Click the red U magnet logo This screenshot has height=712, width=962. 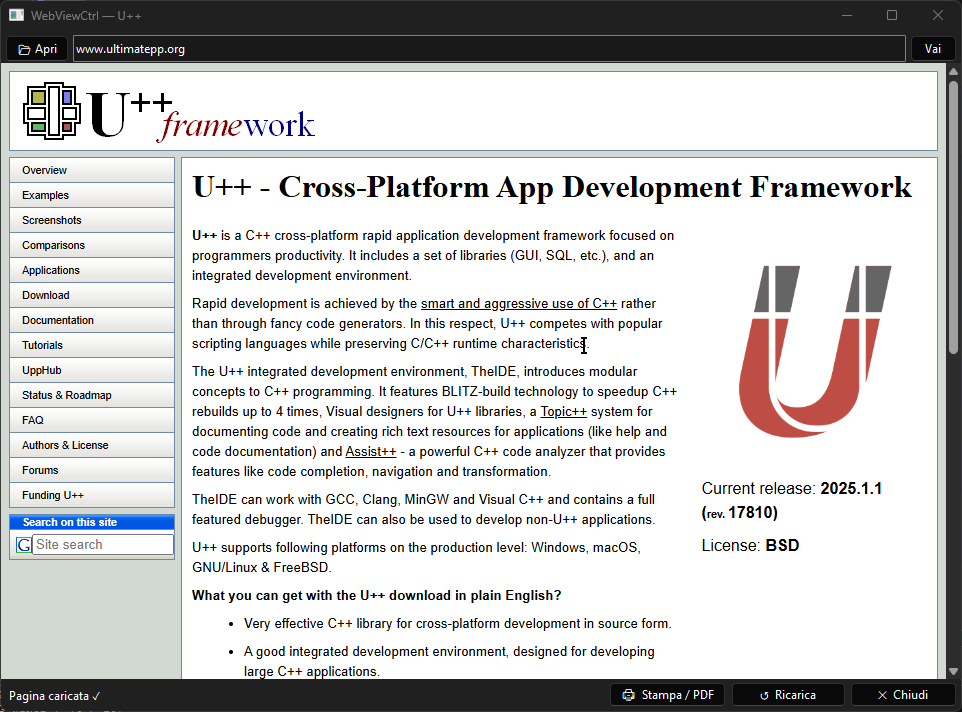coord(815,351)
